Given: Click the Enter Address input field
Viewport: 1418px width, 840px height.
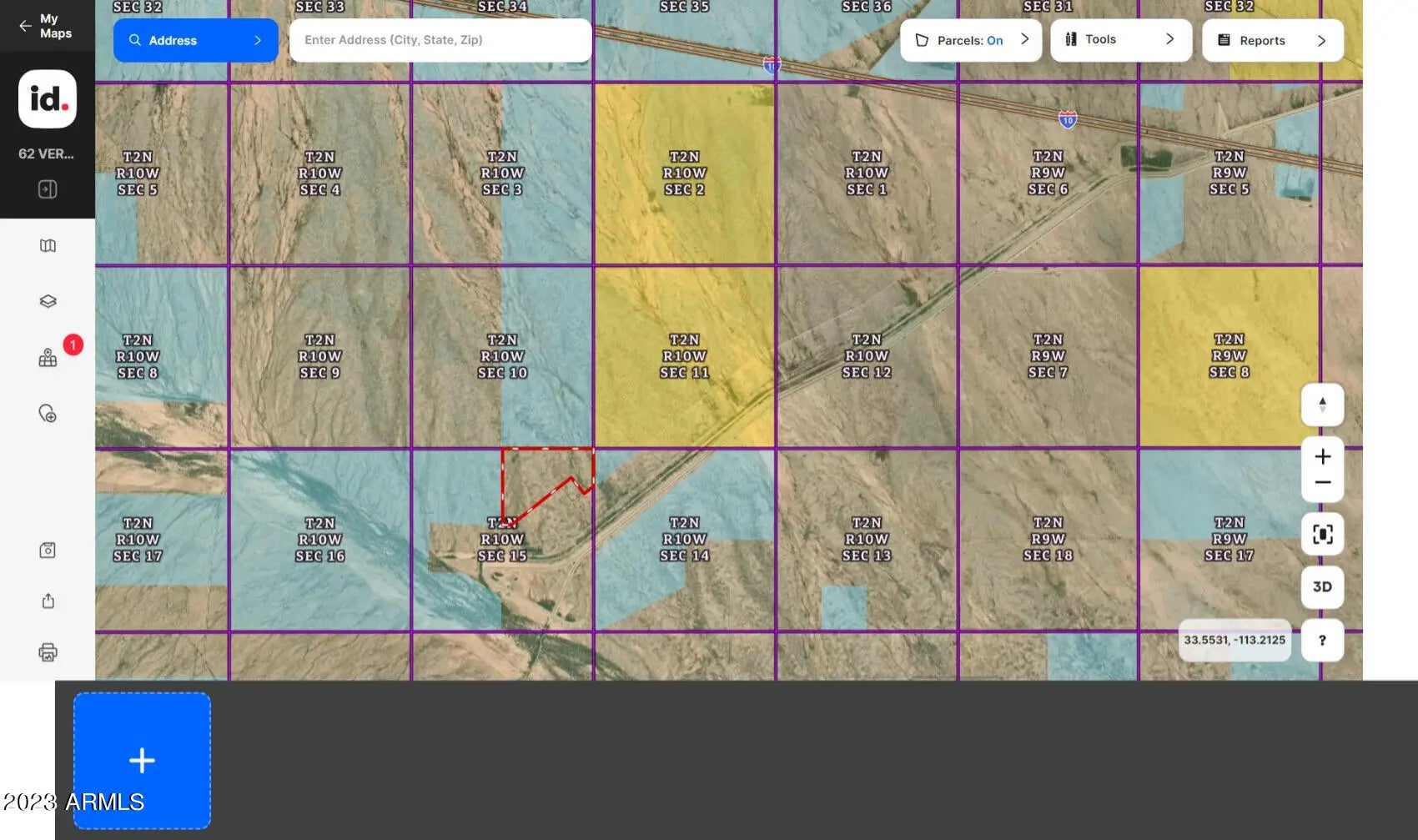Looking at the screenshot, I should point(440,40).
